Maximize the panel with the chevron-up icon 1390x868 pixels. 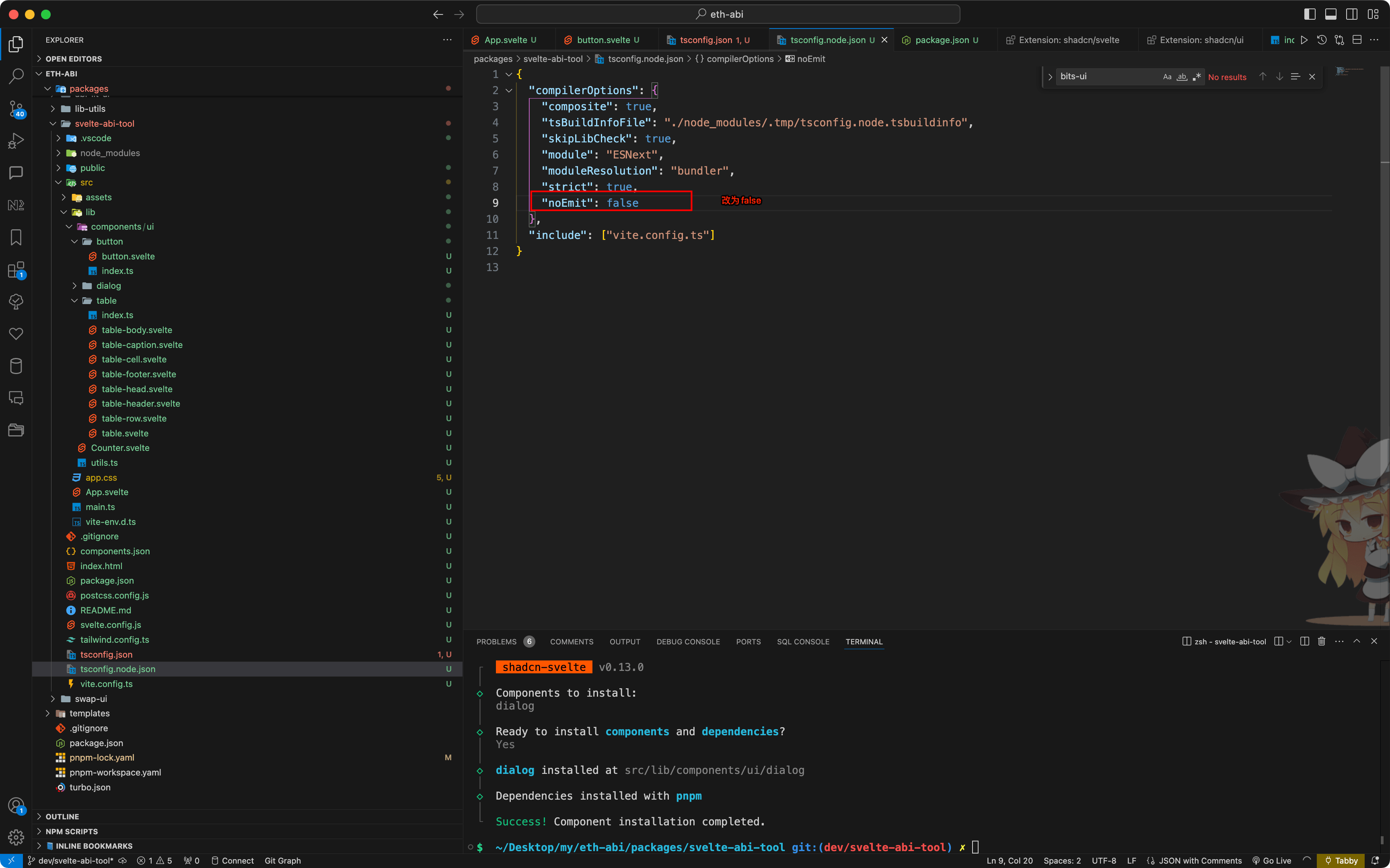pos(1357,641)
